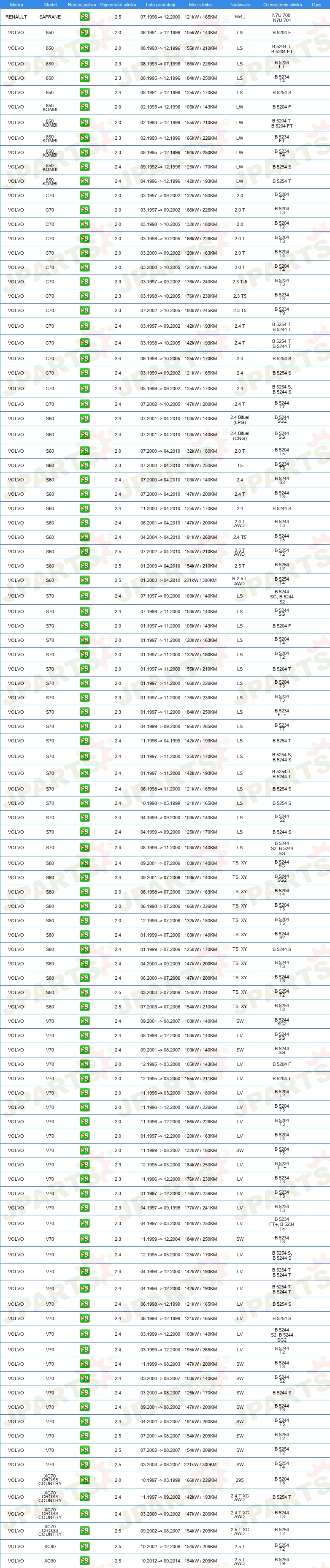The image size is (330, 1568).
Task: Click fuel icon in S80 12.1999 -> 07.2006 row
Action: pyautogui.click(x=84, y=920)
